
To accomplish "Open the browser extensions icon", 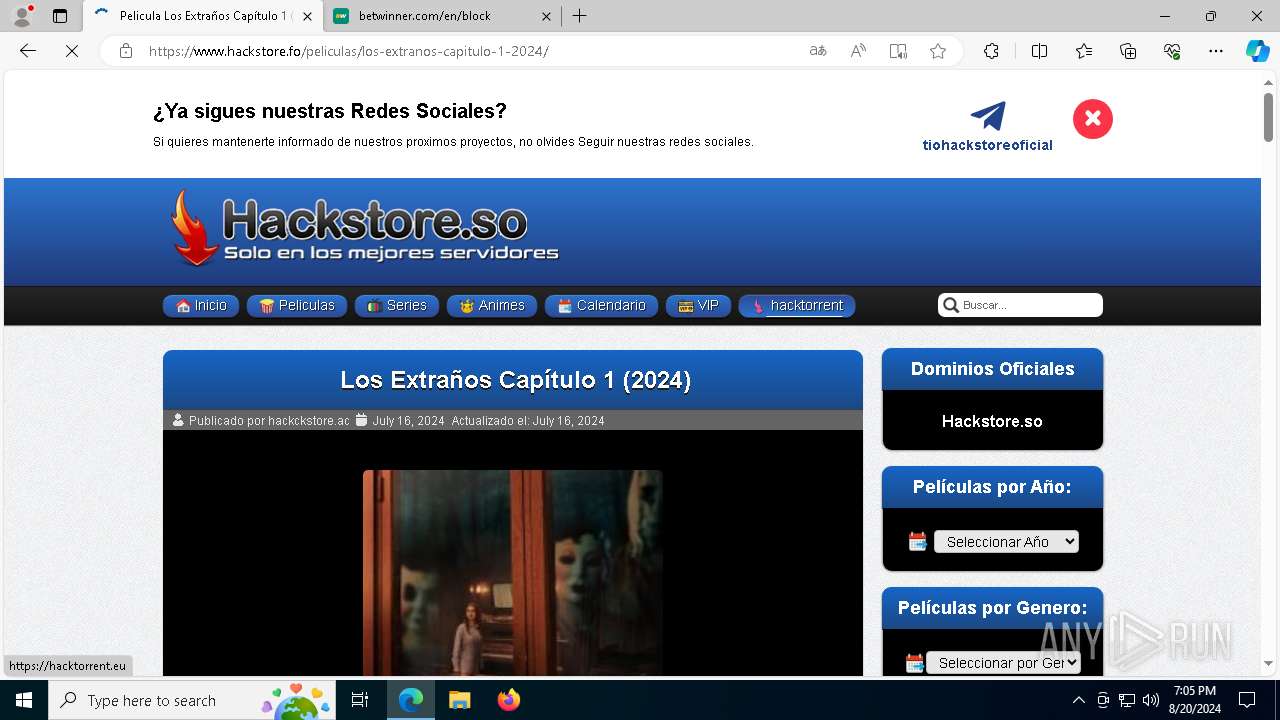I will tap(991, 51).
